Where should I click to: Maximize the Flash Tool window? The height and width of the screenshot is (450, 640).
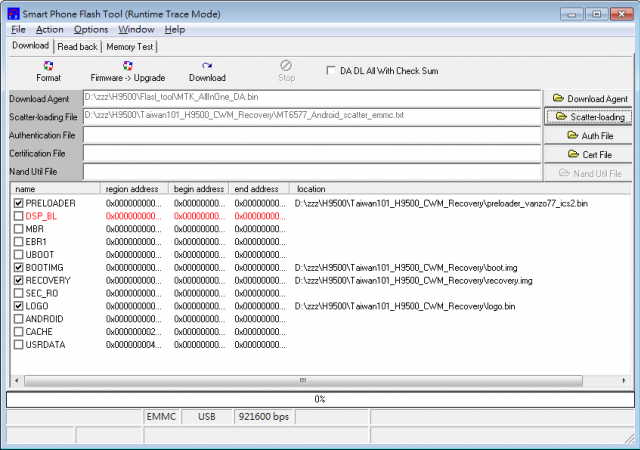pos(596,14)
